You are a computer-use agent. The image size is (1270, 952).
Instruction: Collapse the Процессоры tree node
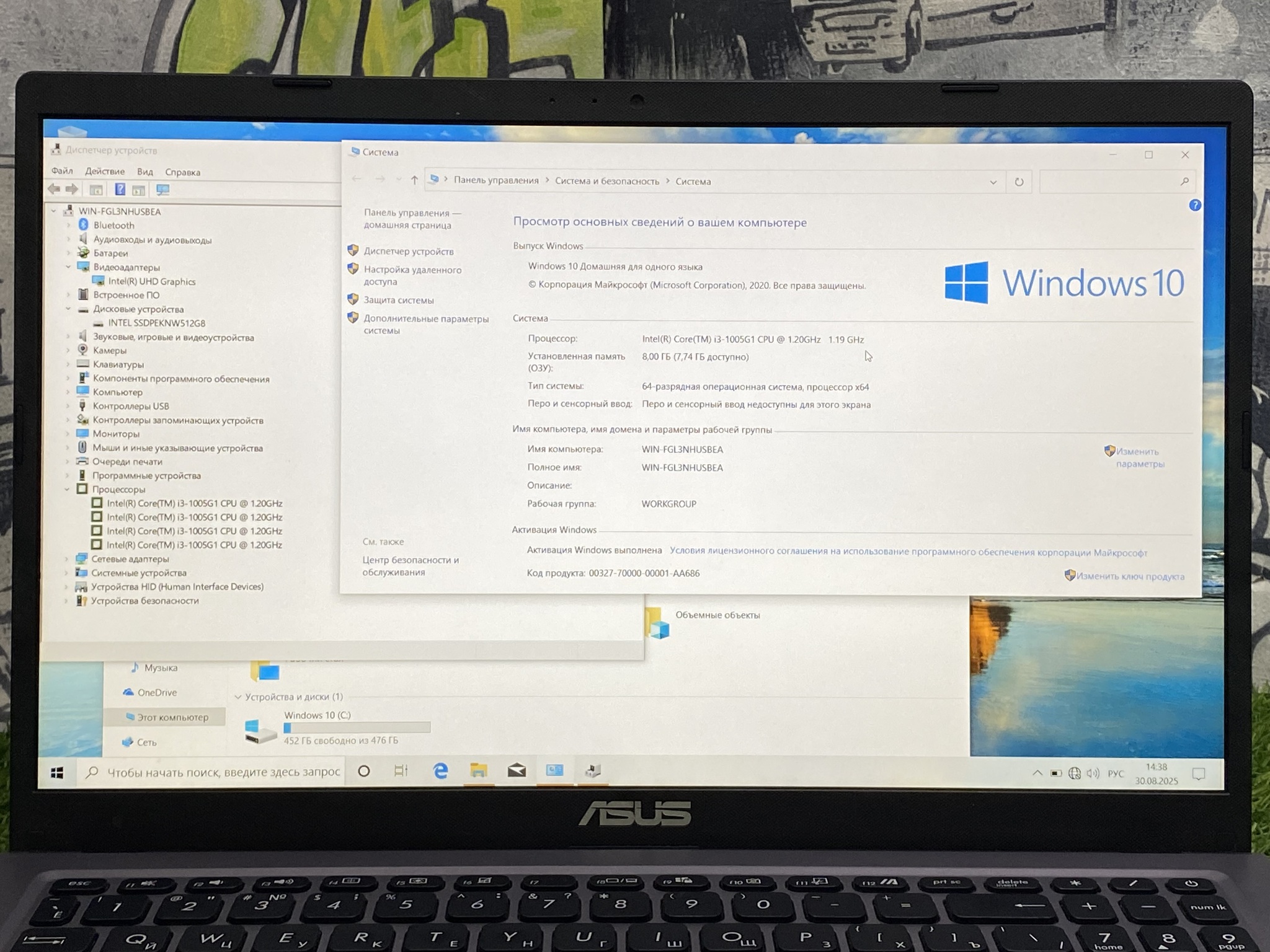(x=67, y=490)
